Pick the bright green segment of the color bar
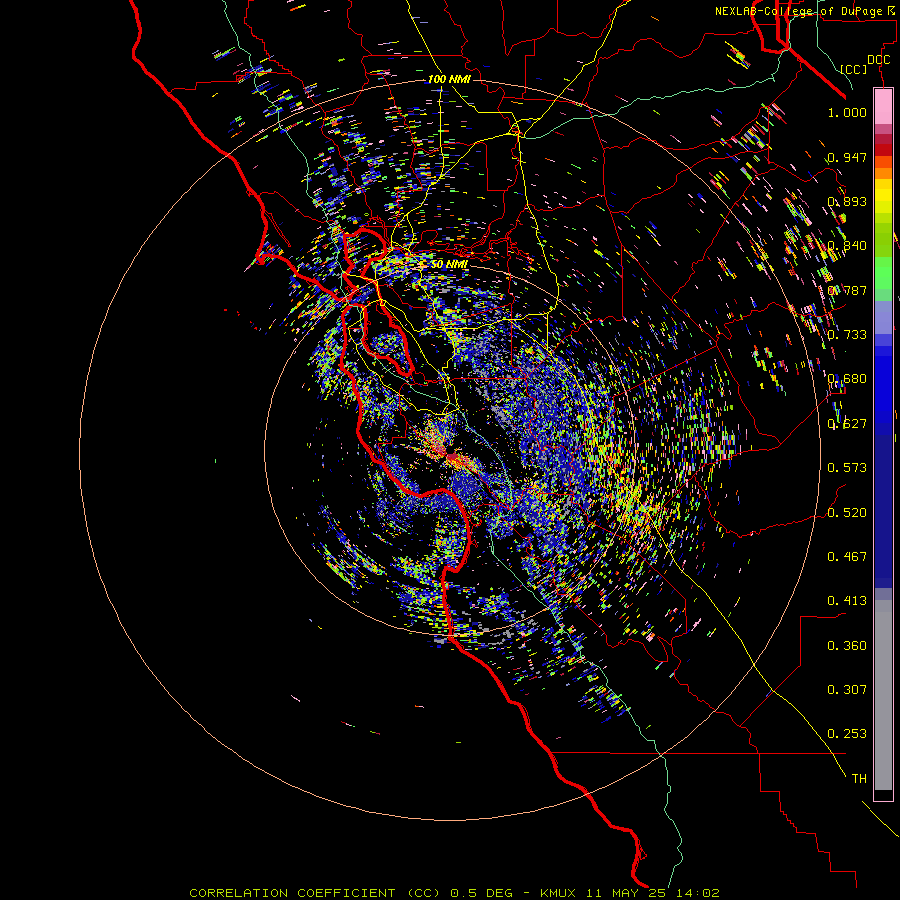Viewport: 900px width, 900px height. 883,273
